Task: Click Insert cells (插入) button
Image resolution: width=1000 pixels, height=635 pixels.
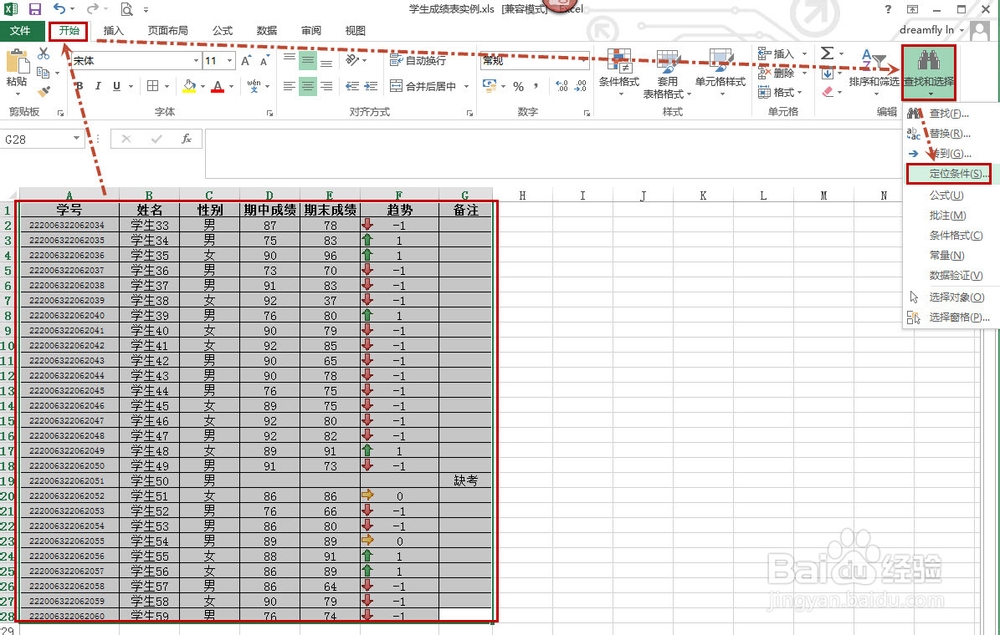Action: point(776,54)
